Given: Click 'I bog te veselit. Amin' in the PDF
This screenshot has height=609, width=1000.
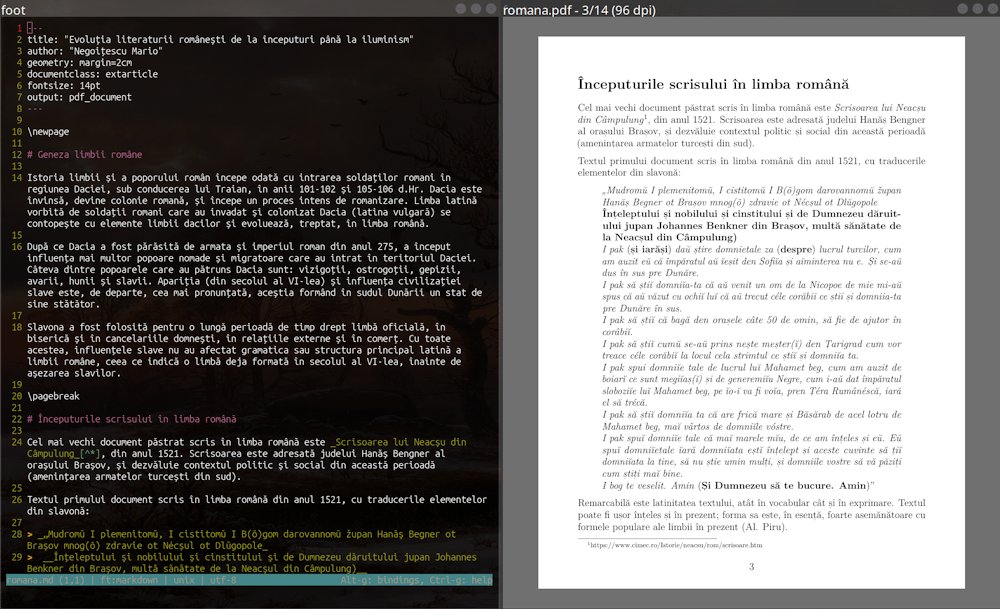Looking at the screenshot, I should (x=648, y=486).
